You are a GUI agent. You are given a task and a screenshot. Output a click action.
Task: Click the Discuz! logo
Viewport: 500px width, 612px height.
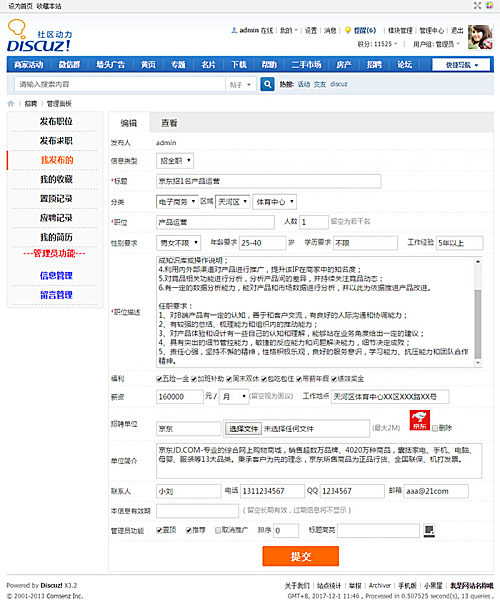[39, 36]
